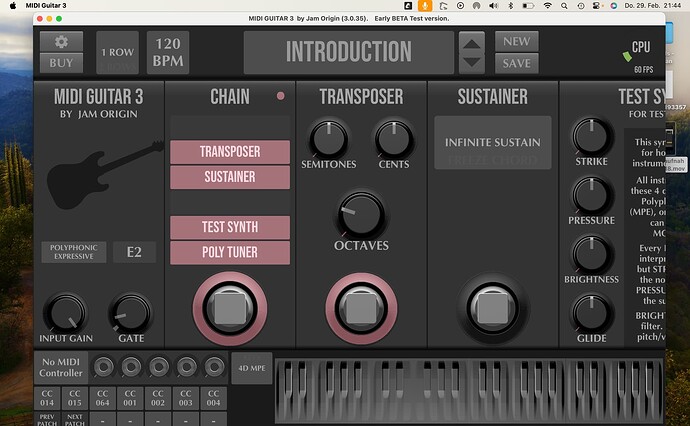Click the fourth MIDI controller knob
The height and width of the screenshot is (426, 690).
[187, 367]
